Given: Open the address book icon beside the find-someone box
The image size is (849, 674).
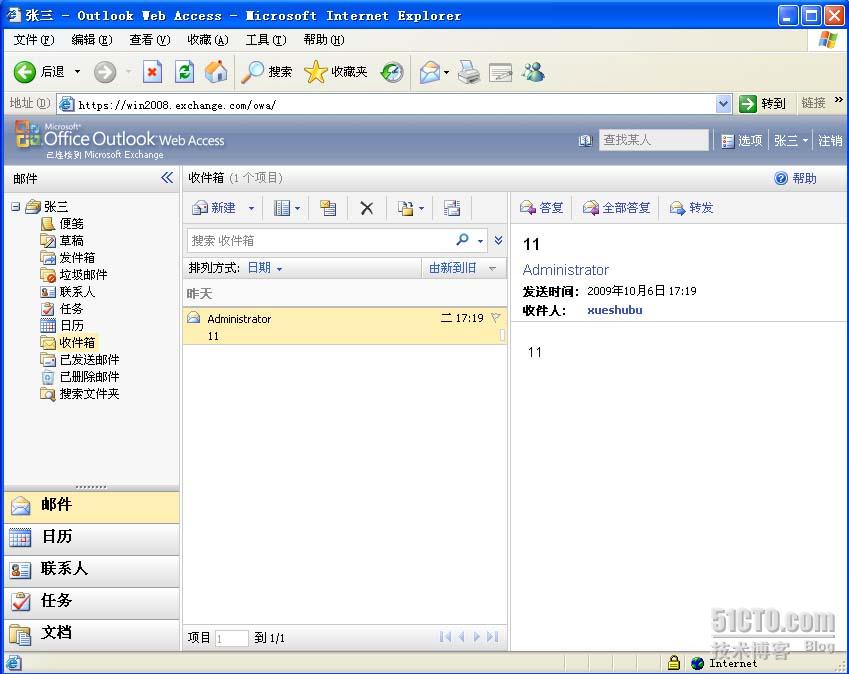Looking at the screenshot, I should coord(585,141).
